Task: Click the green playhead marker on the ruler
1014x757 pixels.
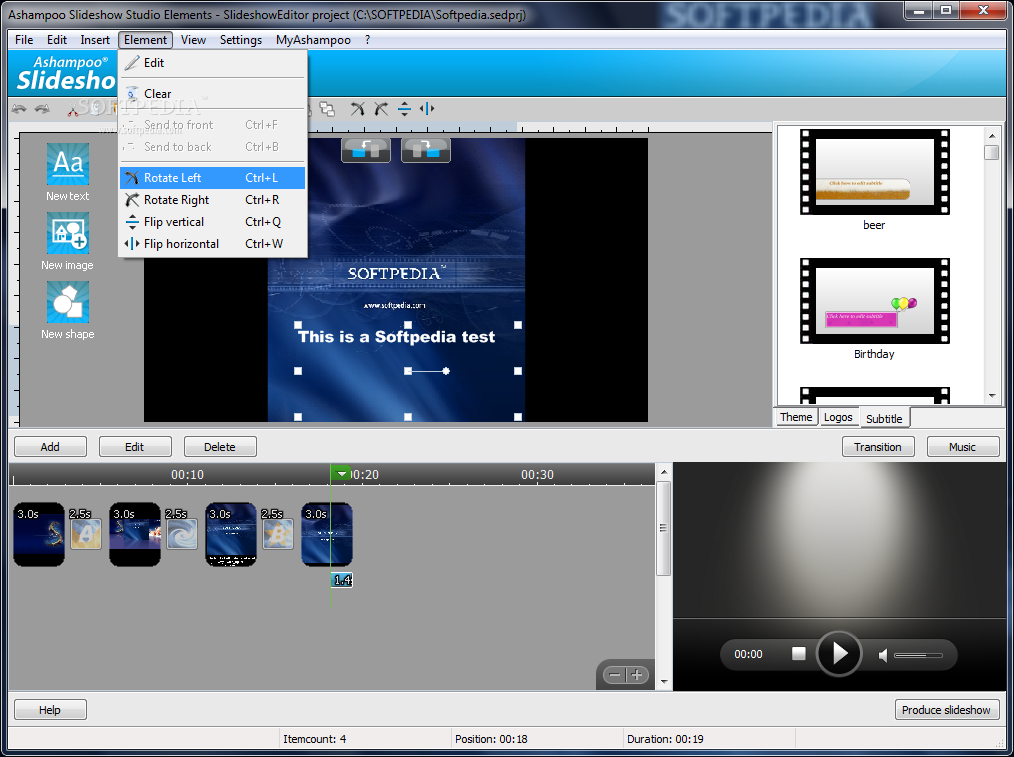Action: pyautogui.click(x=340, y=474)
